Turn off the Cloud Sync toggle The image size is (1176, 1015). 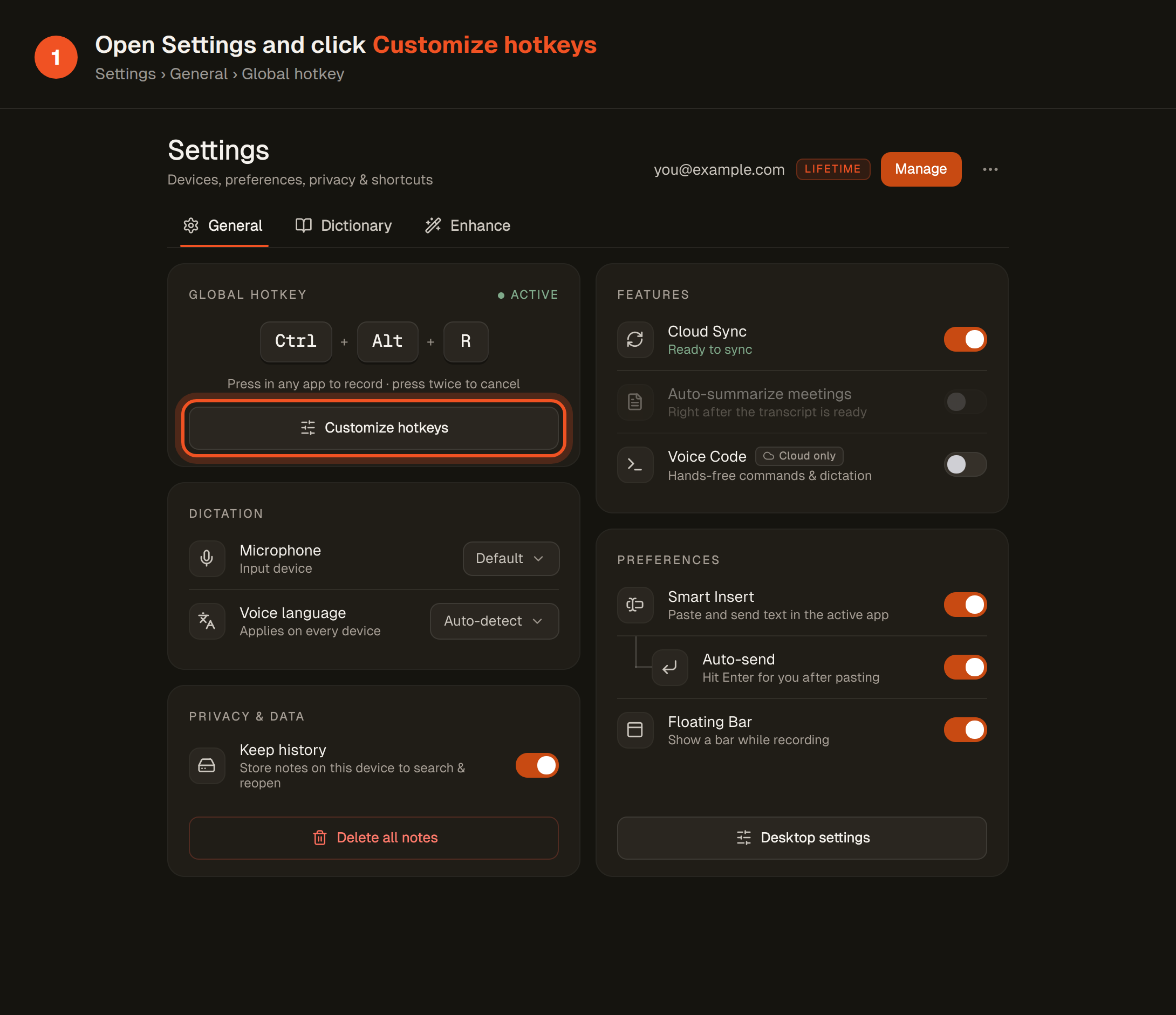tap(965, 339)
